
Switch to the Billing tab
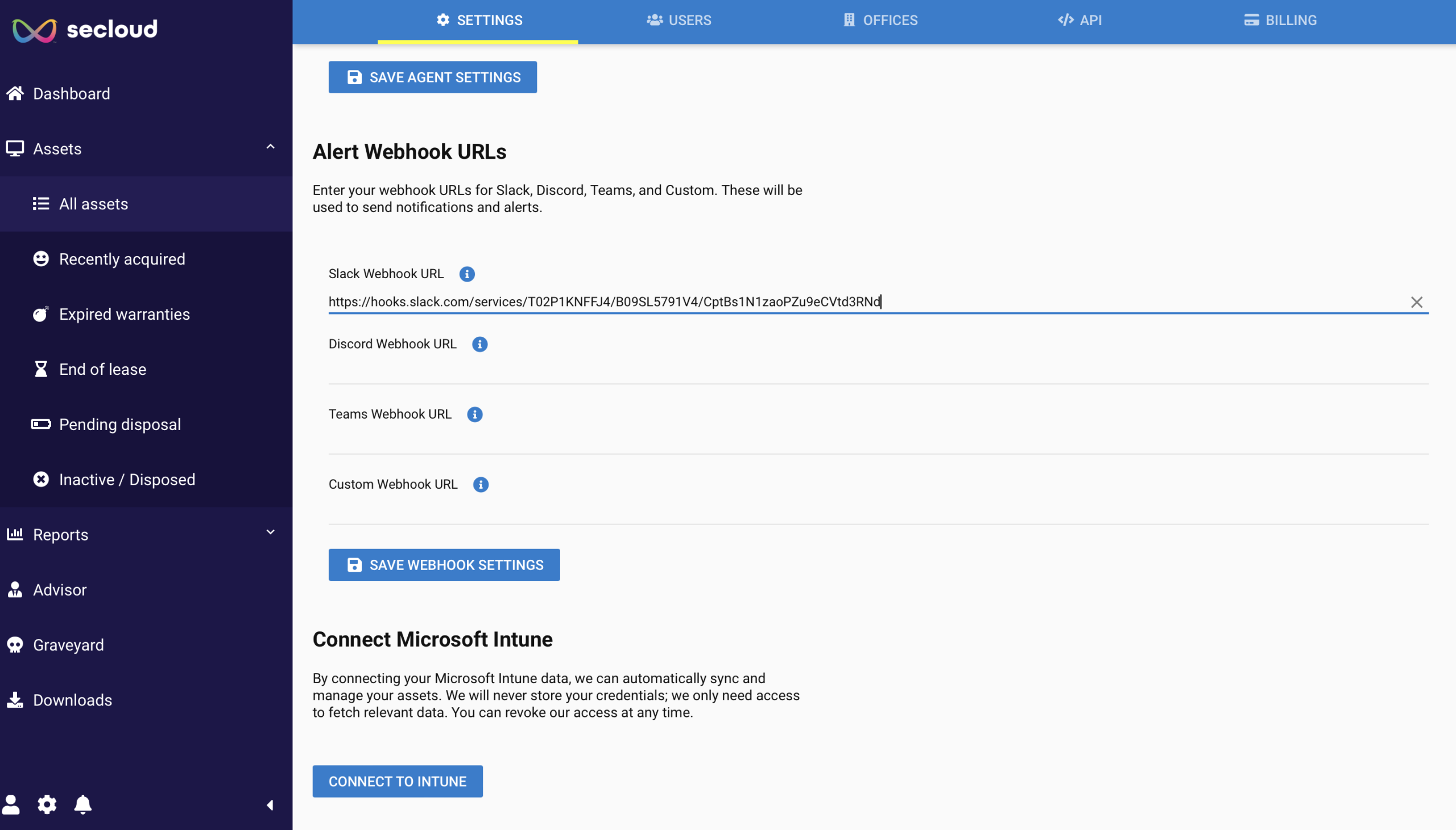pyautogui.click(x=1280, y=20)
